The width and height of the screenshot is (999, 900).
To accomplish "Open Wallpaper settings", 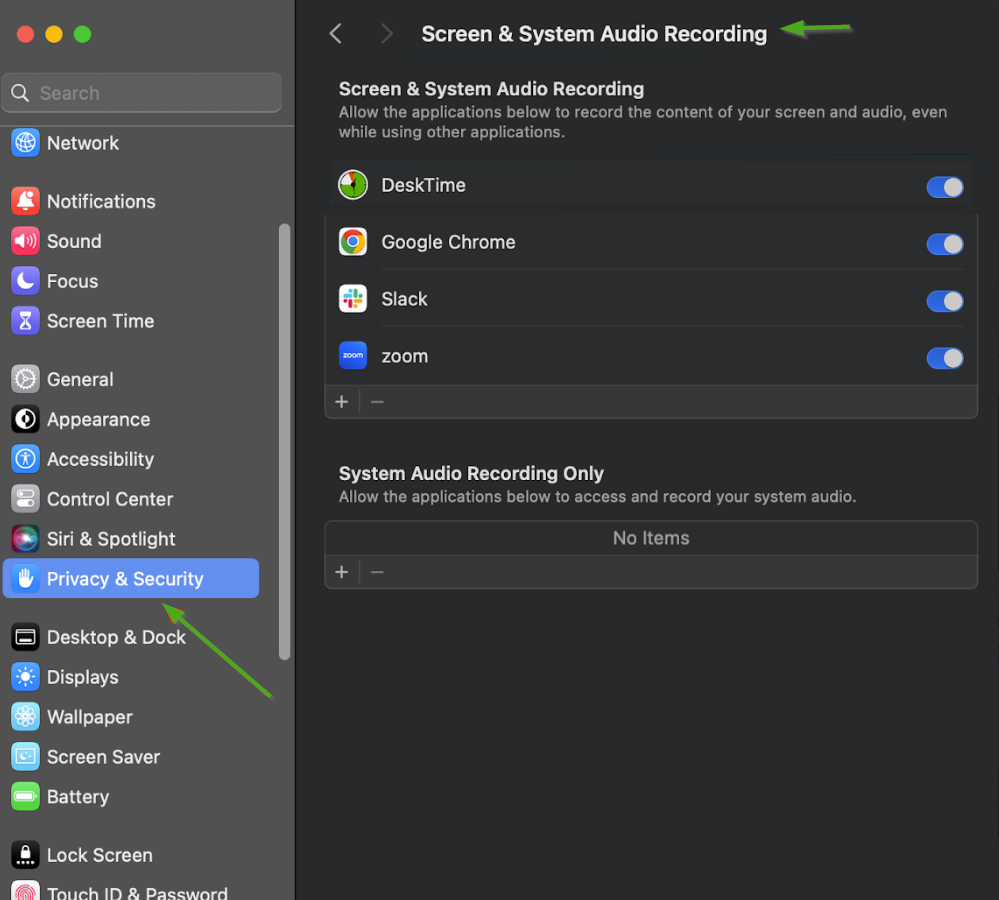I will pos(89,717).
